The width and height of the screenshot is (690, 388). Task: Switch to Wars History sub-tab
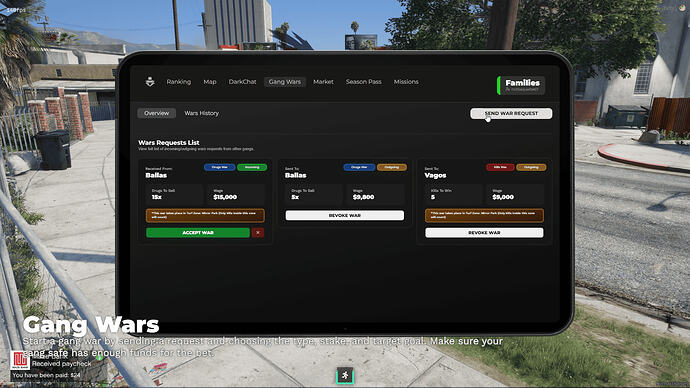pos(202,113)
